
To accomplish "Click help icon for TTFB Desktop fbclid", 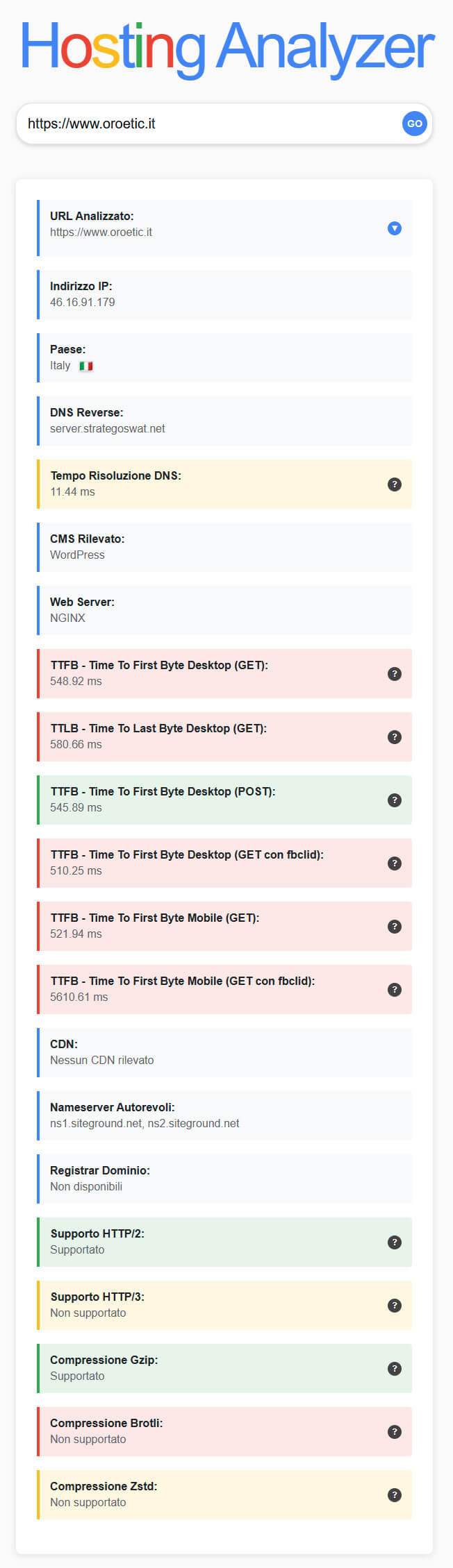I will (x=394, y=863).
